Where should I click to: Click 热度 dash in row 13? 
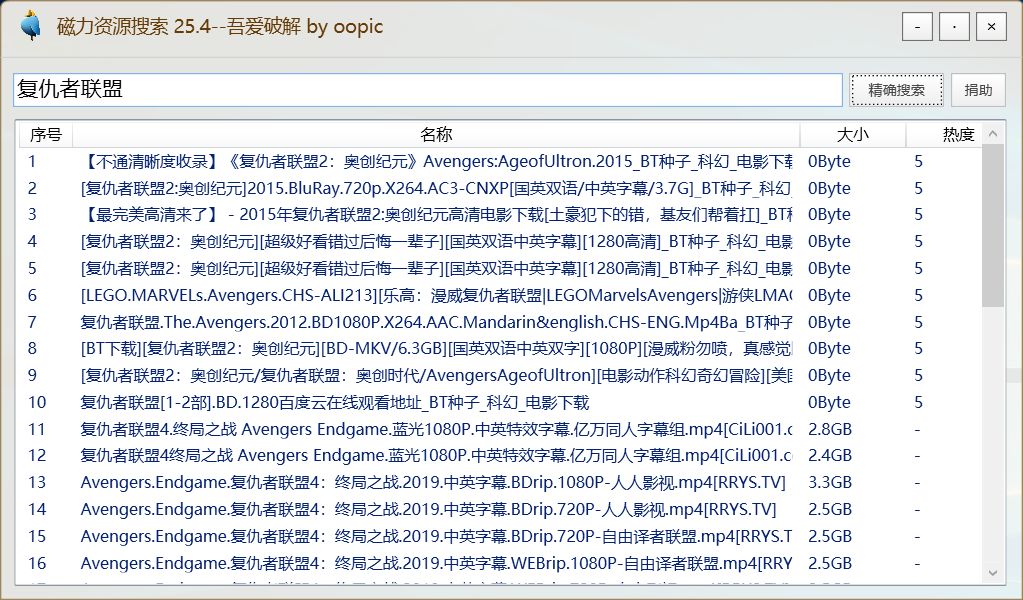point(917,483)
